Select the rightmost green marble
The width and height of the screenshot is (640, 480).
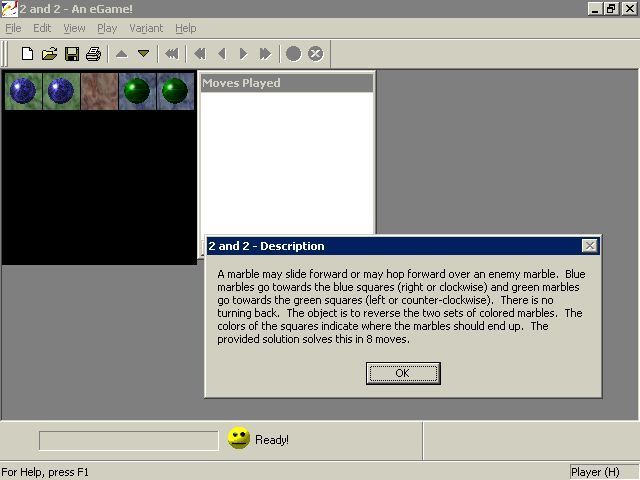[x=175, y=92]
